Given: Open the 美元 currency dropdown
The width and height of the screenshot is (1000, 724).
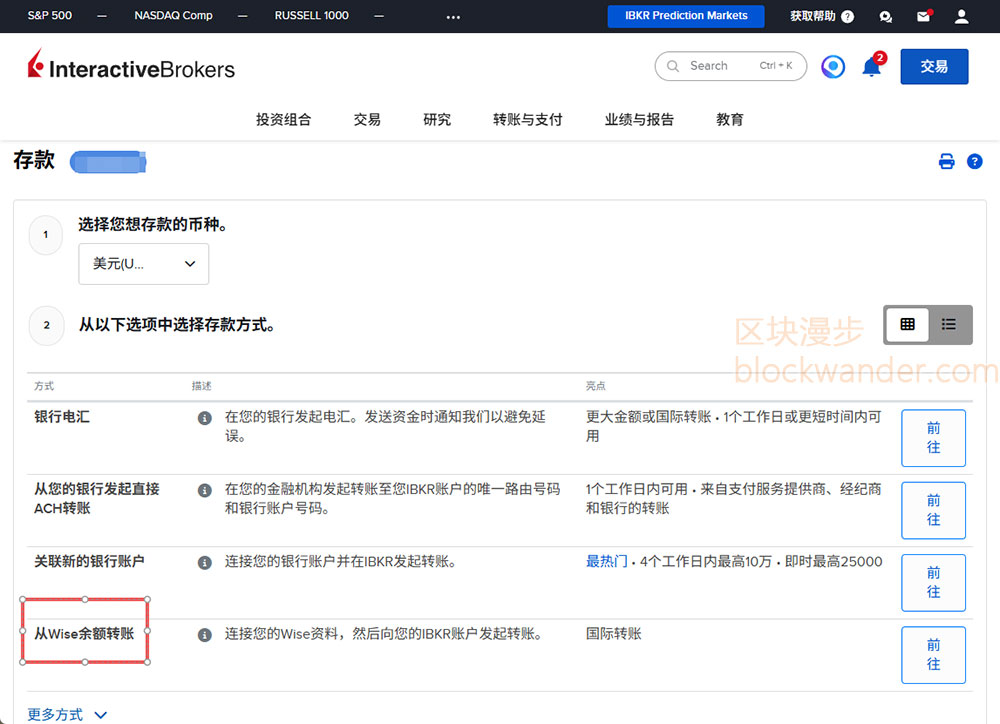Looking at the screenshot, I should tap(143, 263).
